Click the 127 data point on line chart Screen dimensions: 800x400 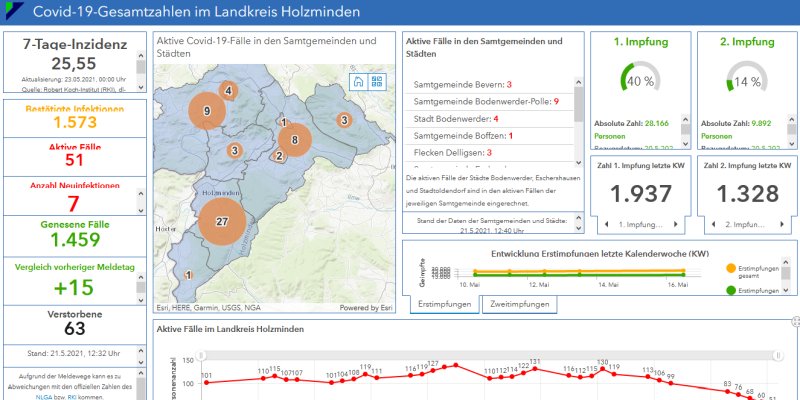433,370
